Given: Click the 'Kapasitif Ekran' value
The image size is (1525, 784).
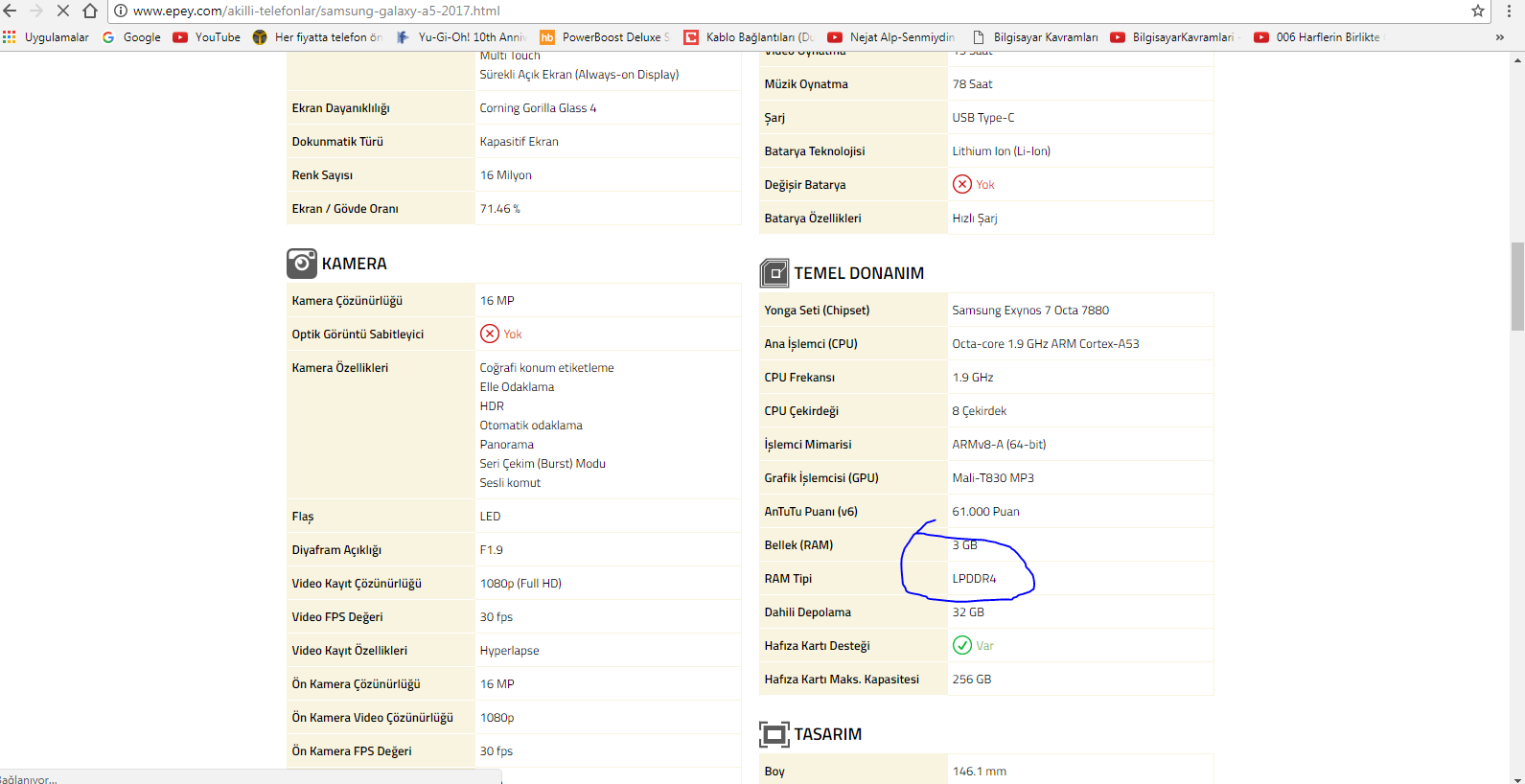Looking at the screenshot, I should point(519,142).
